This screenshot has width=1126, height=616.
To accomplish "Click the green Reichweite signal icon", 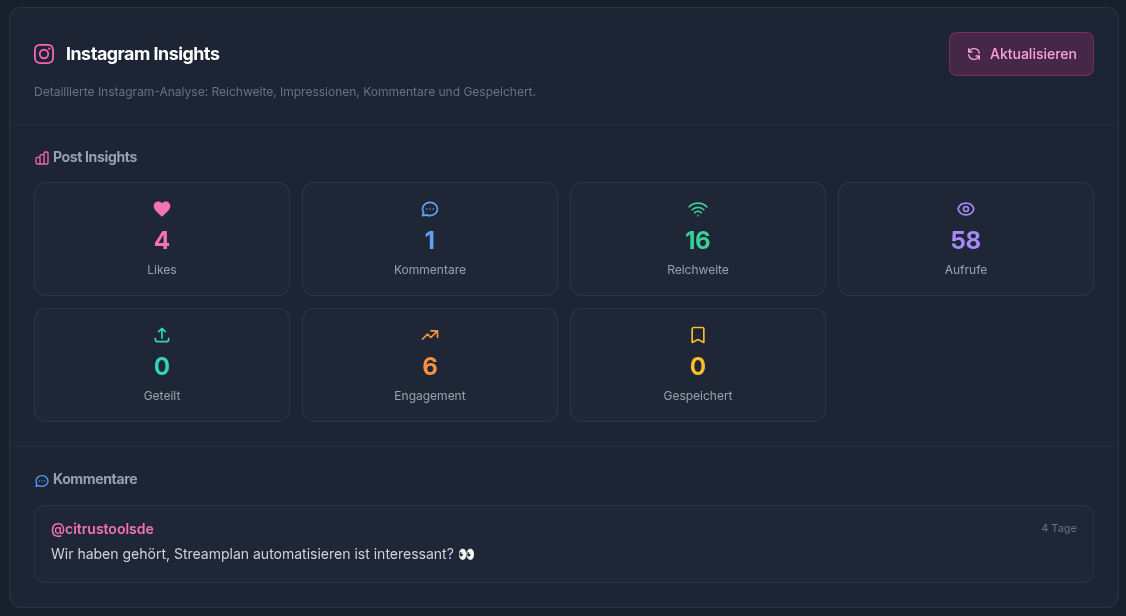I will click(698, 209).
